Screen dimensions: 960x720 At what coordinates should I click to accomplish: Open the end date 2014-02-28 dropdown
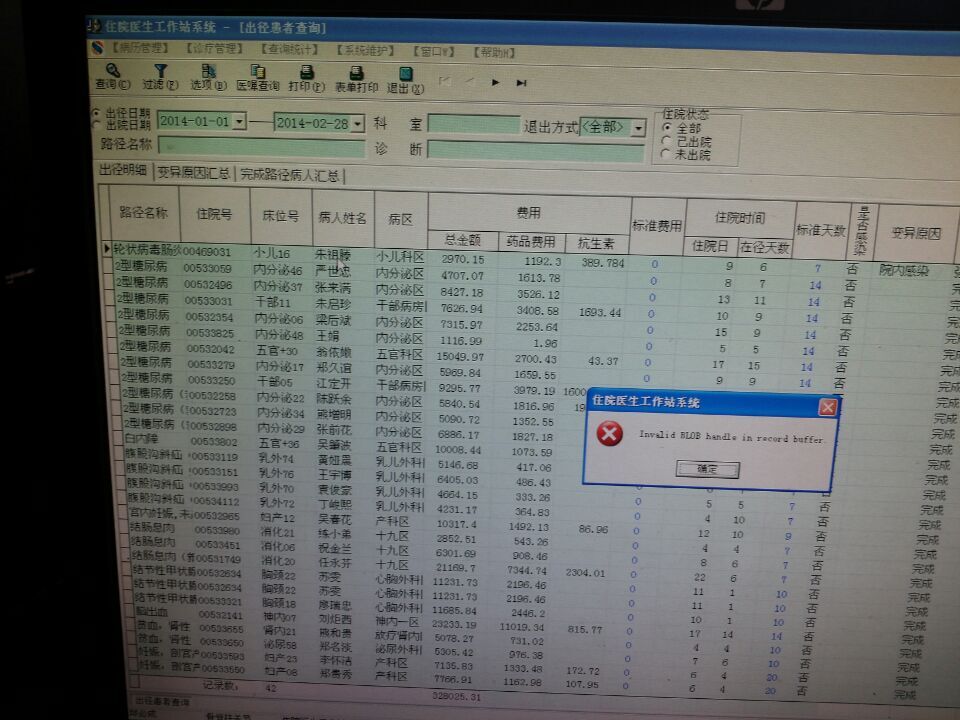click(358, 124)
